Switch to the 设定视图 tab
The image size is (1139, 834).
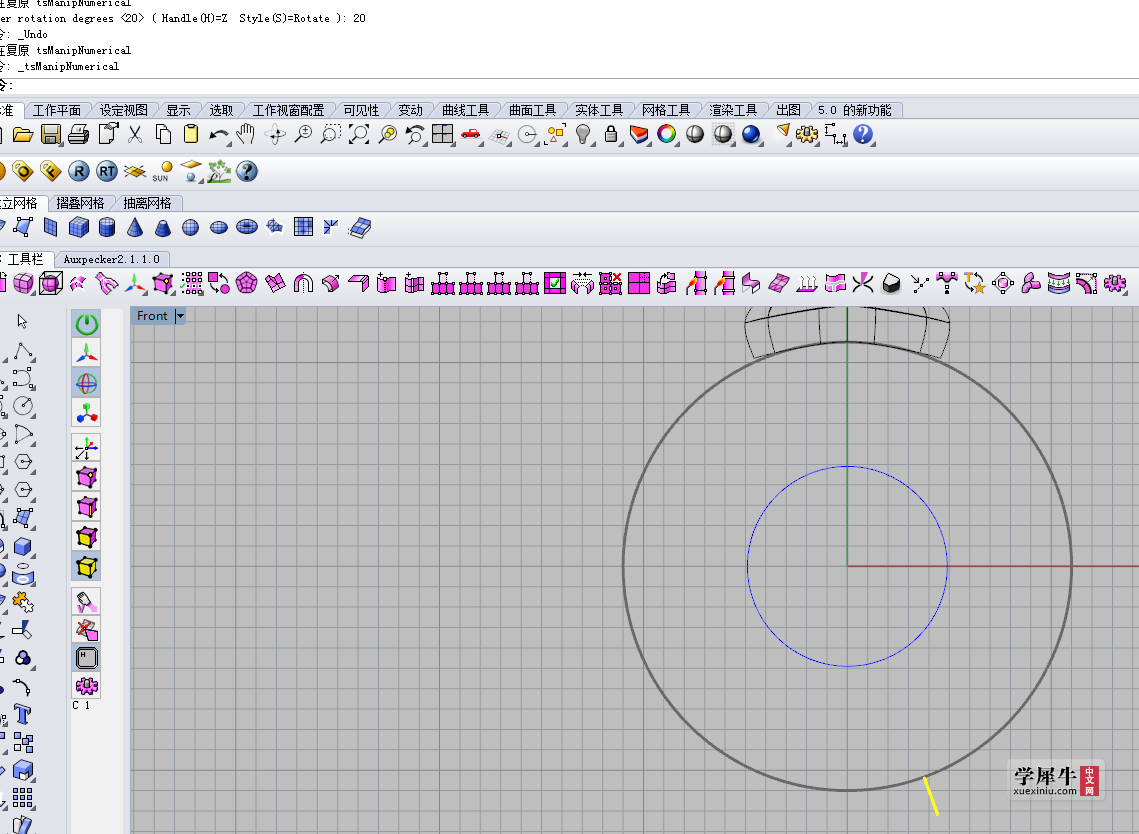pos(123,110)
